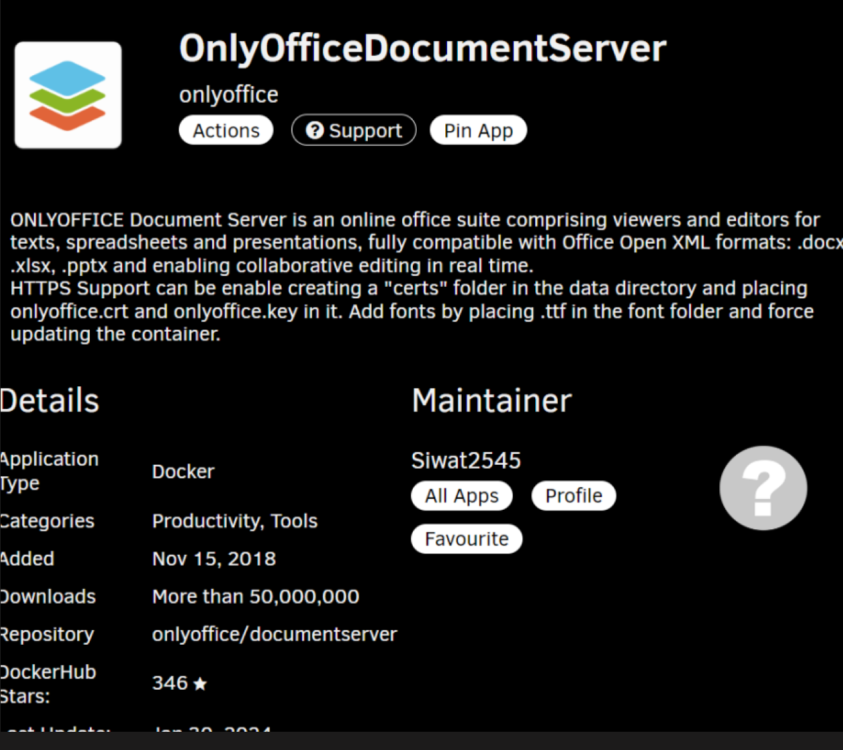Click the ONLYOFFICE Document Server description paragraph
Screen dimensions: 843x750
425,277
